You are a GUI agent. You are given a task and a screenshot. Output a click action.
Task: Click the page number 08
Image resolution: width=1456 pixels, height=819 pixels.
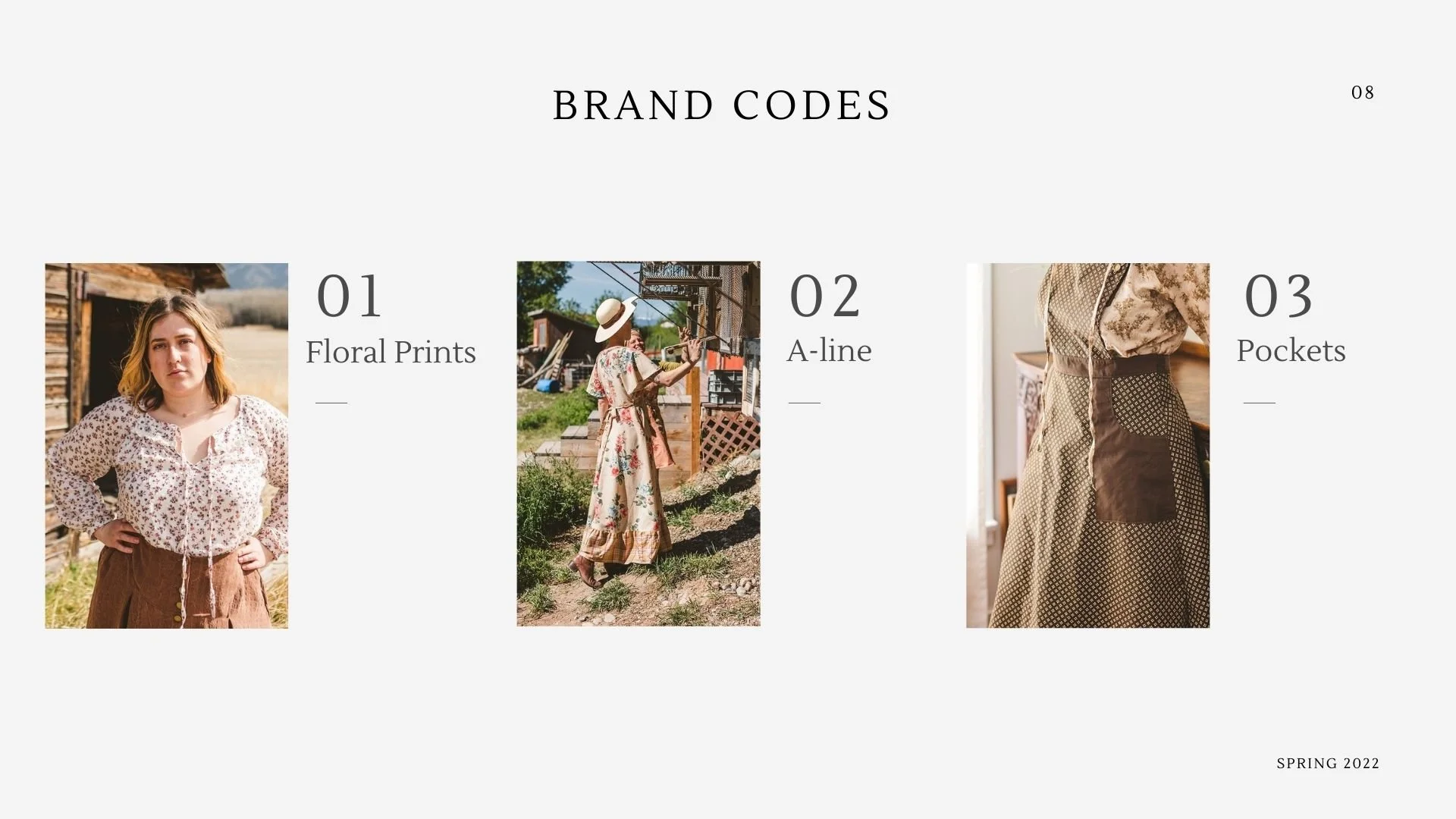pos(1363,93)
